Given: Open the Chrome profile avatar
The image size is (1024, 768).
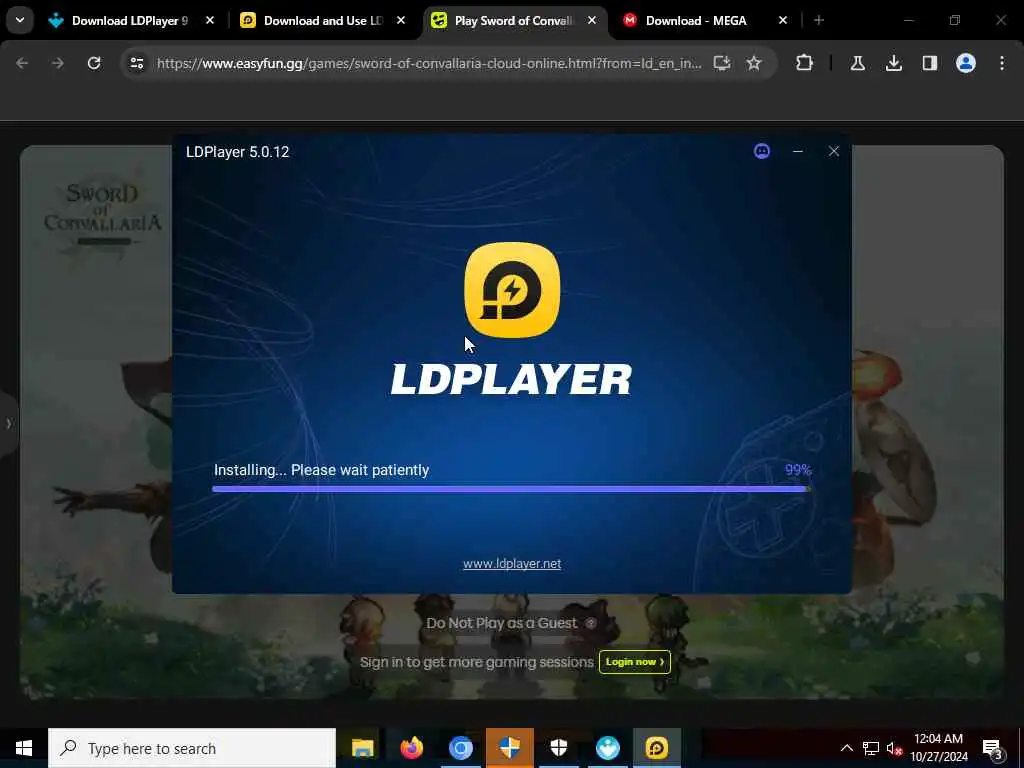Looking at the screenshot, I should coord(965,63).
